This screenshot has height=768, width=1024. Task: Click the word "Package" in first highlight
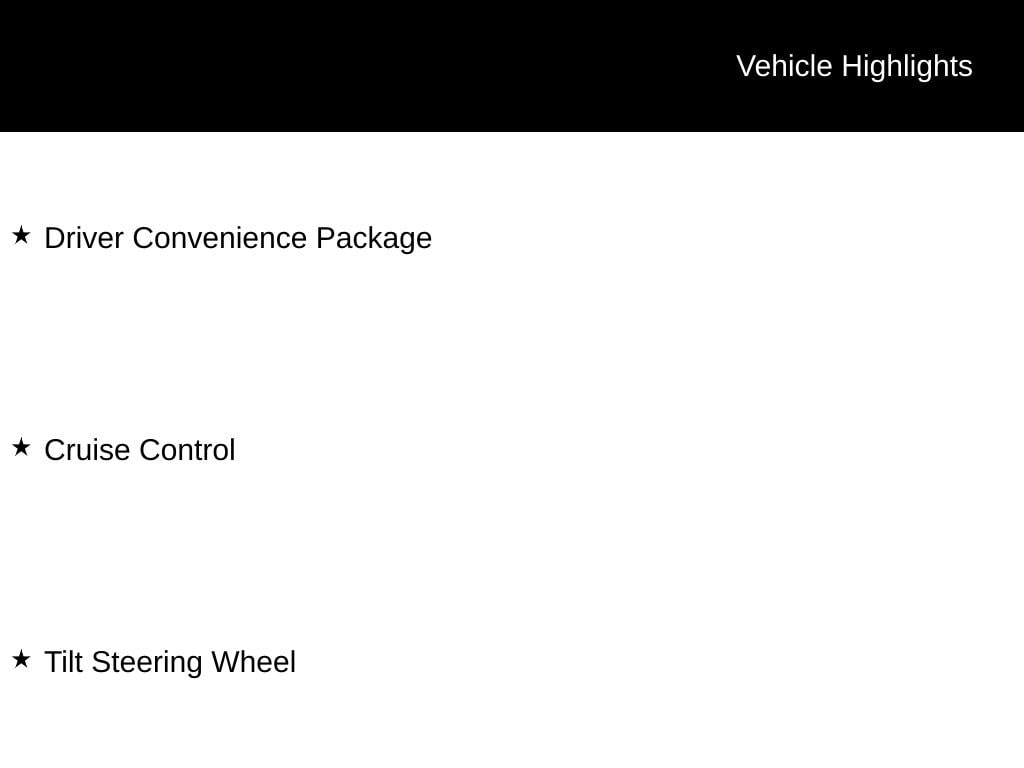point(374,238)
